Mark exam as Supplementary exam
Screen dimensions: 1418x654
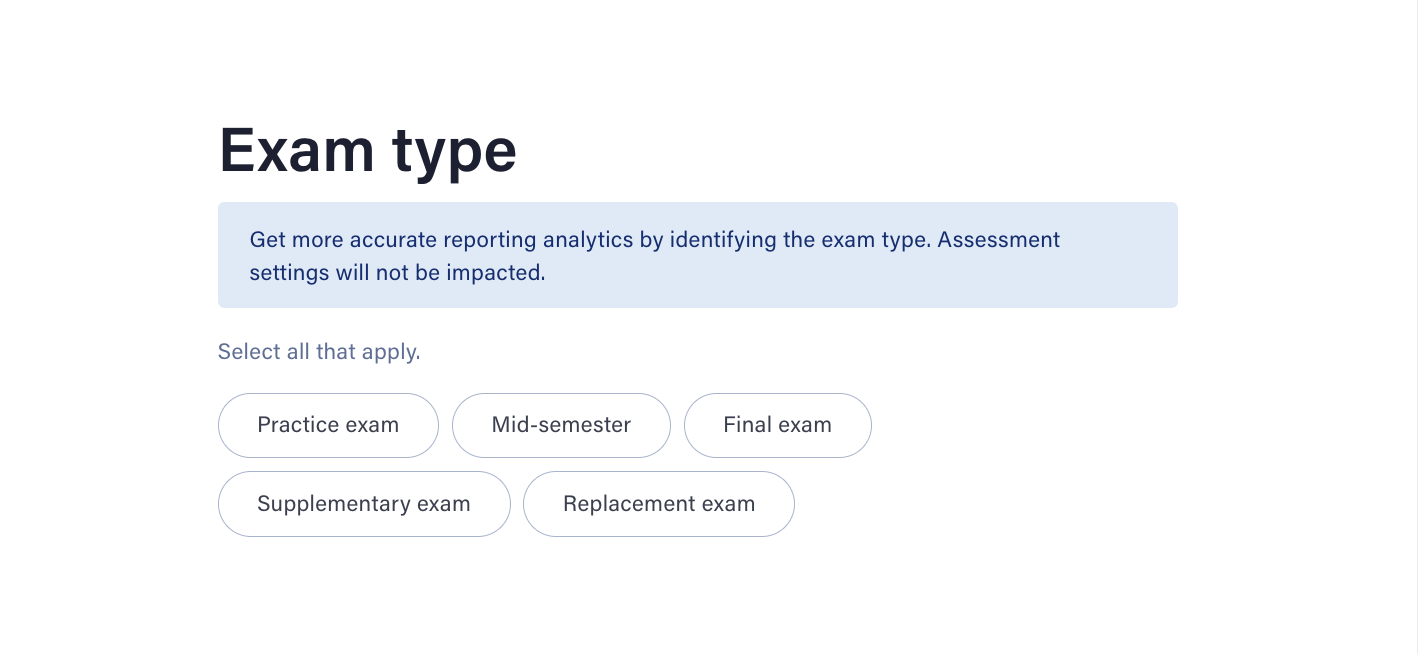point(364,504)
